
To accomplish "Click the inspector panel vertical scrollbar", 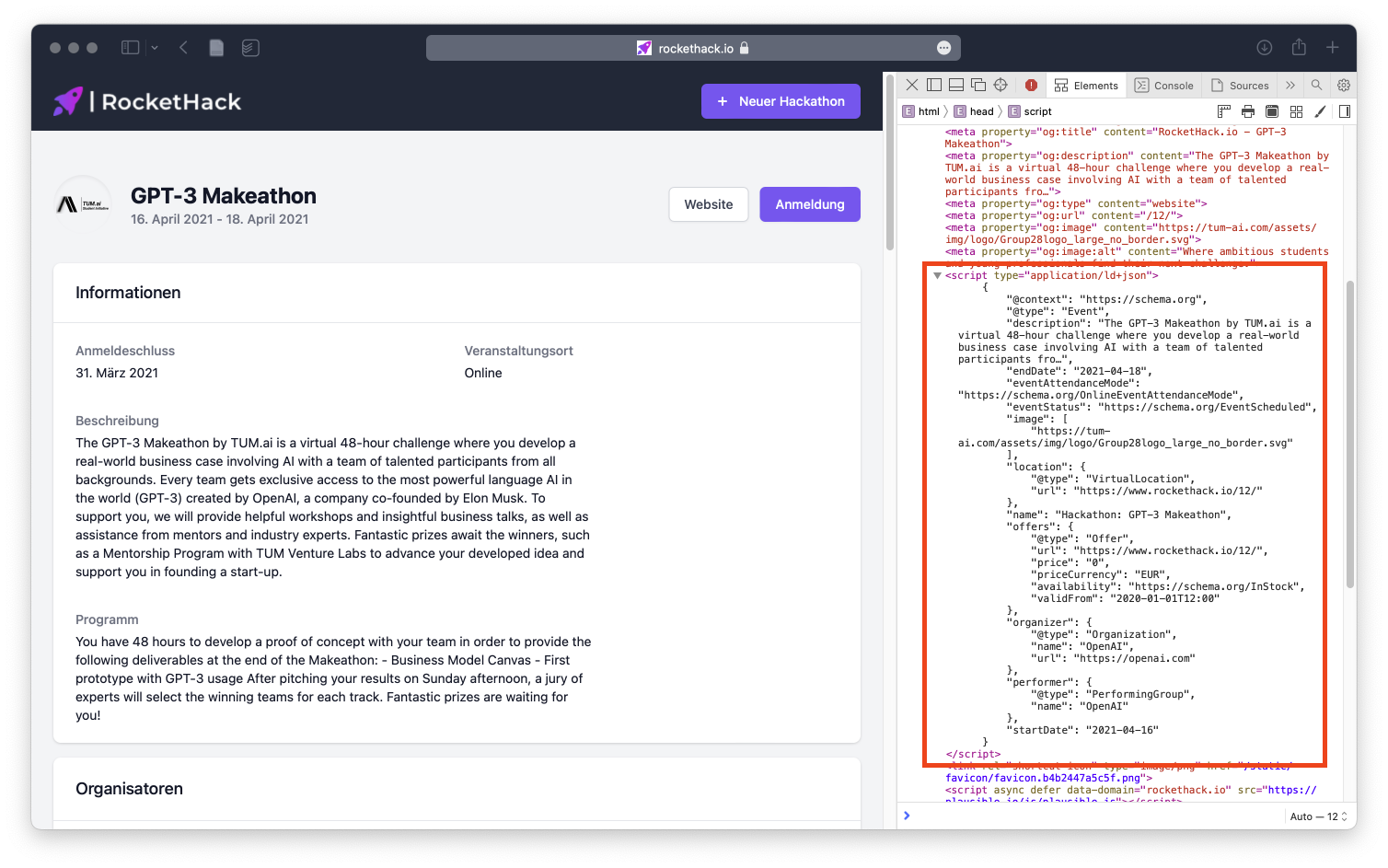I will pos(1349,433).
